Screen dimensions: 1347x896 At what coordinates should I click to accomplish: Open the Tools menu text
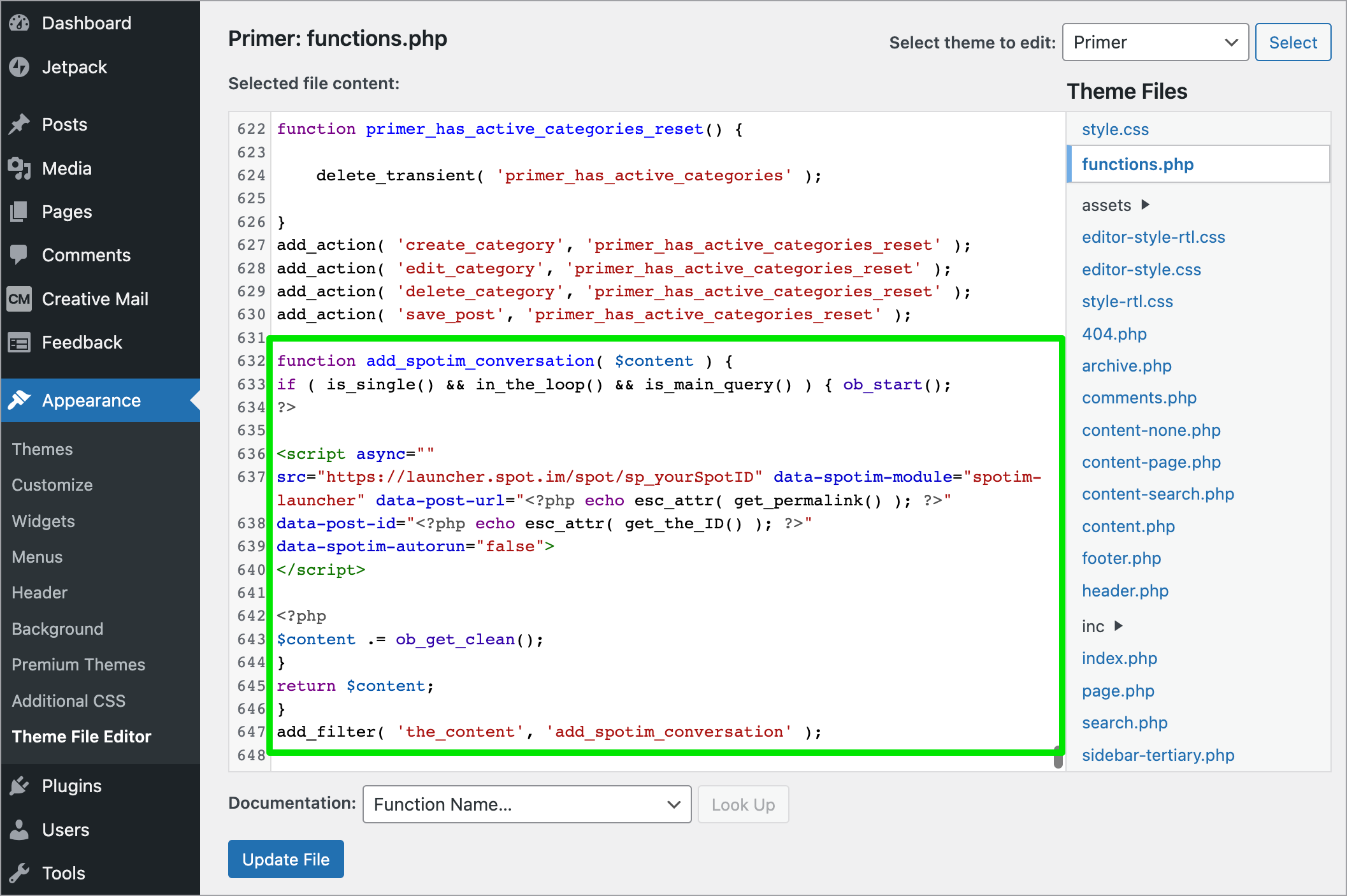pyautogui.click(x=64, y=873)
